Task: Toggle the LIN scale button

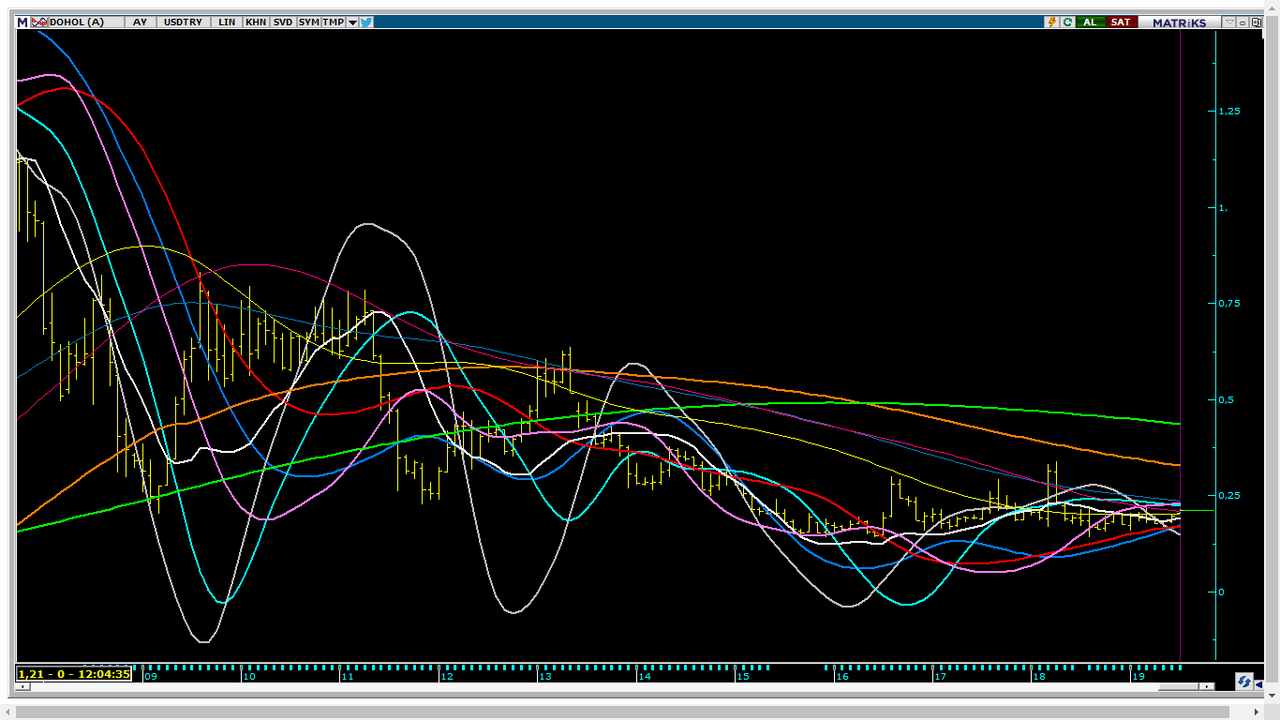Action: coord(227,22)
